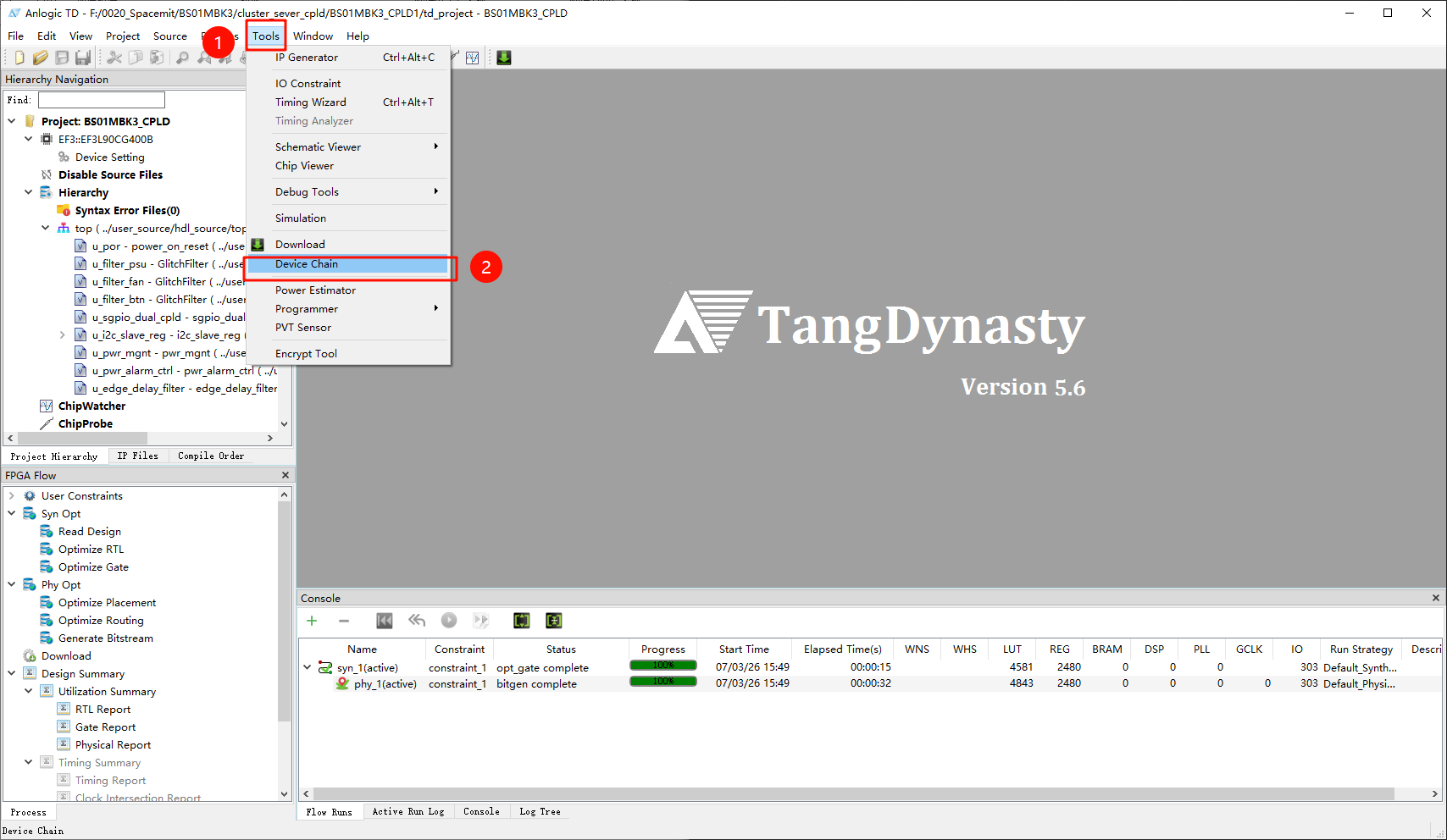Click the Copy toolbar icon
1447x840 pixels.
point(136,58)
